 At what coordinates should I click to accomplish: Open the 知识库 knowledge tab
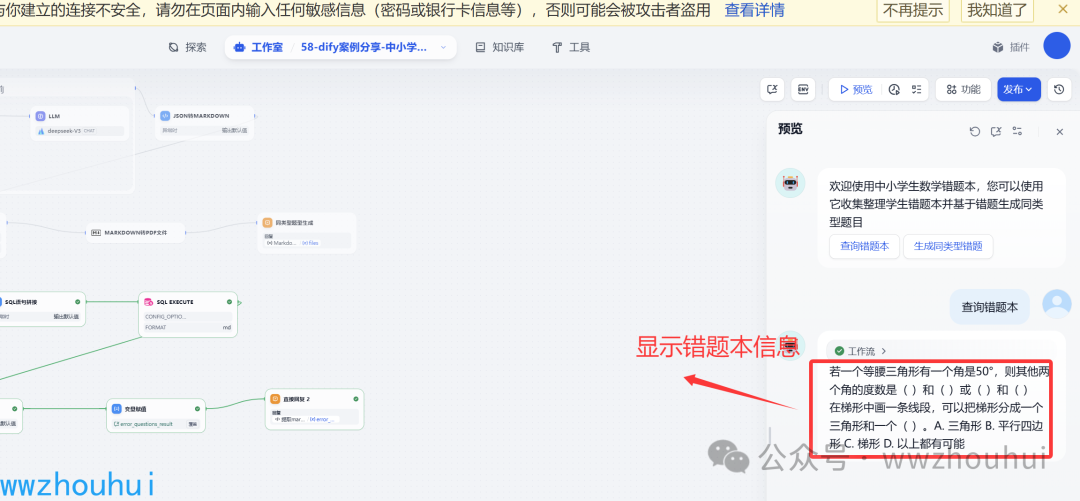pos(500,47)
